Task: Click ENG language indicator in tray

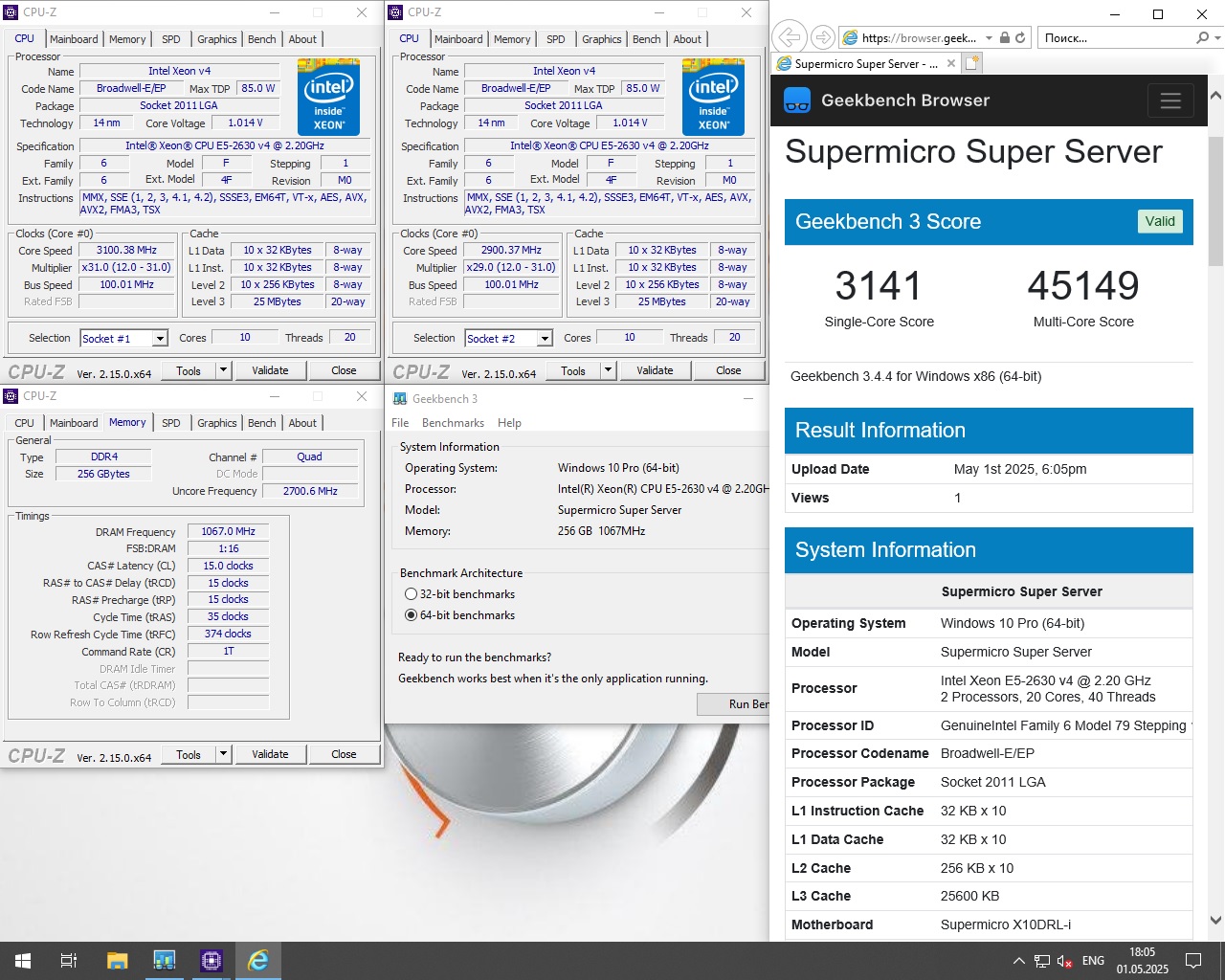Action: click(1093, 961)
